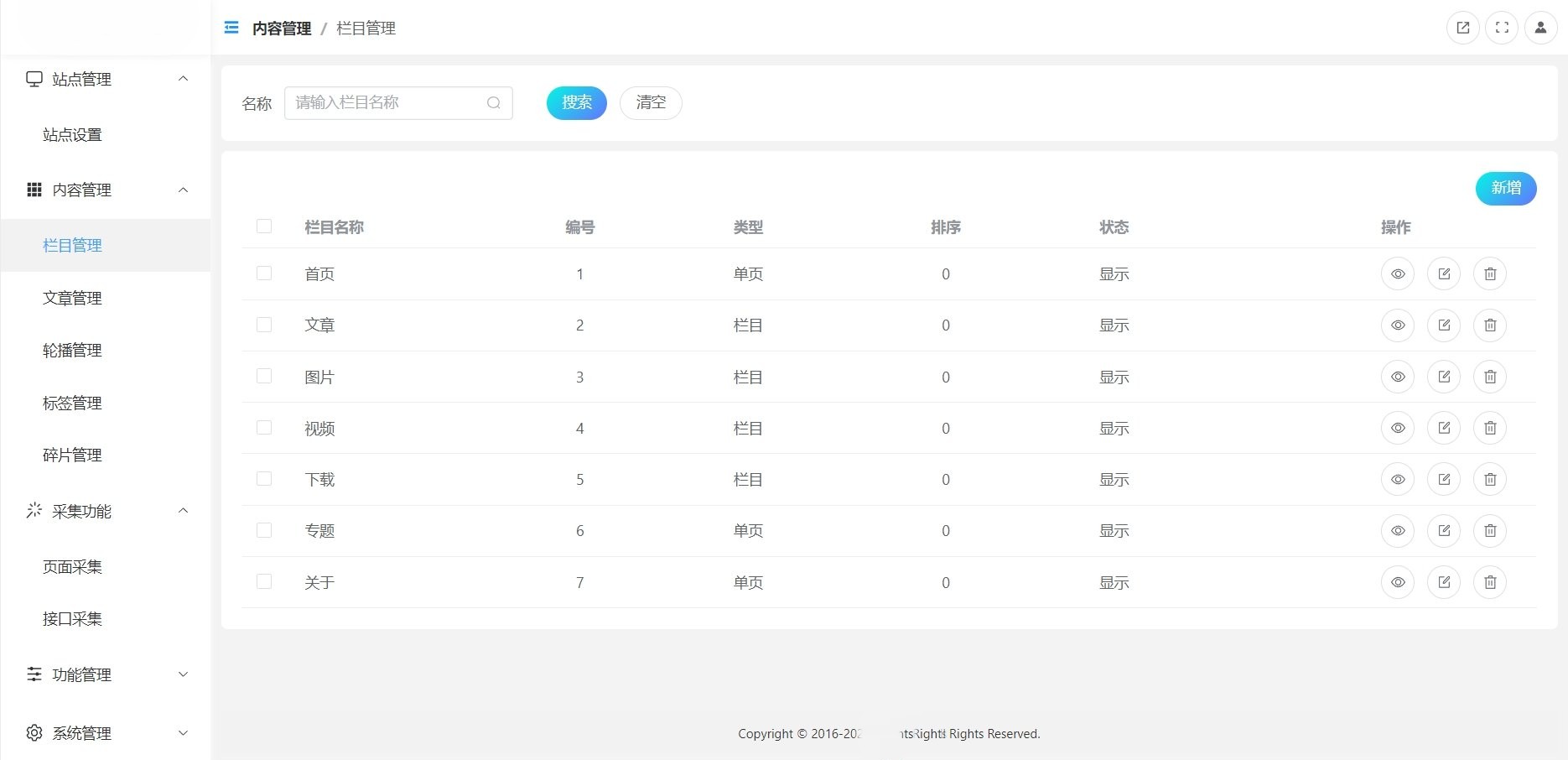
Task: Delete the 关于 row
Action: 1490,582
